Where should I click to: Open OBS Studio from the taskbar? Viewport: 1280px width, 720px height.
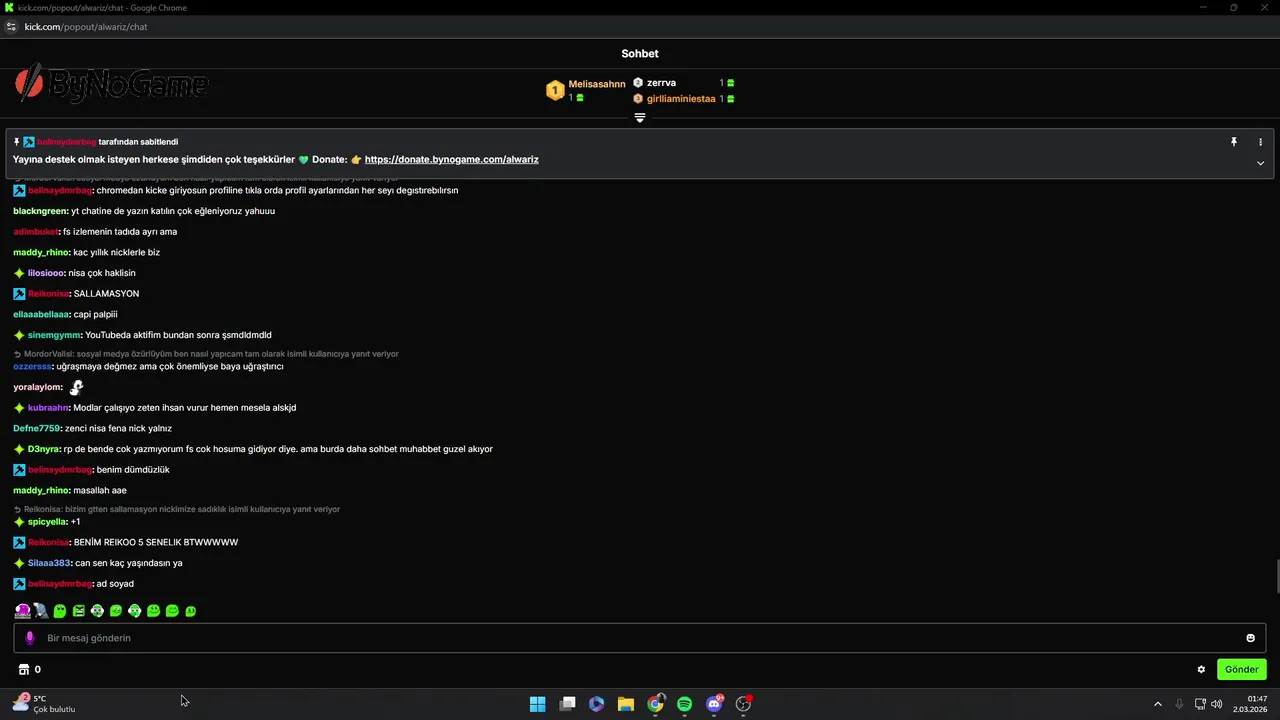pos(743,704)
